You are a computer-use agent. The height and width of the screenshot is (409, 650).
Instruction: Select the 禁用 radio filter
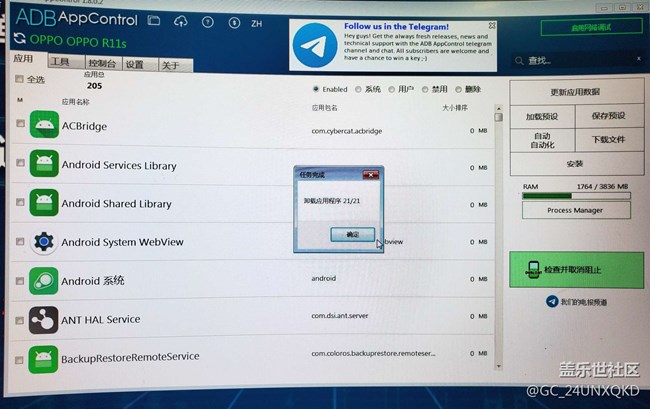click(x=424, y=89)
